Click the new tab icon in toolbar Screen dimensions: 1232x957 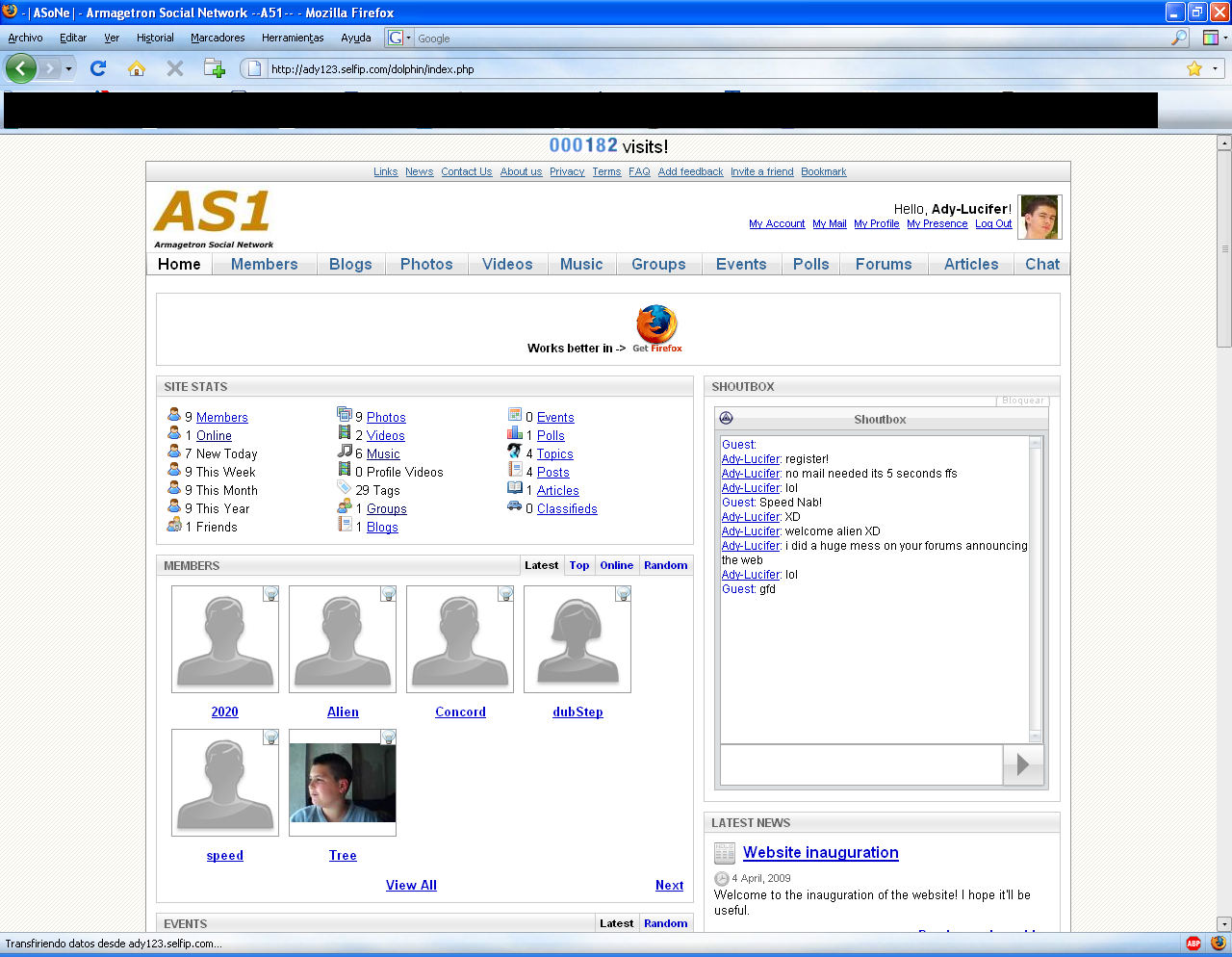[x=214, y=68]
